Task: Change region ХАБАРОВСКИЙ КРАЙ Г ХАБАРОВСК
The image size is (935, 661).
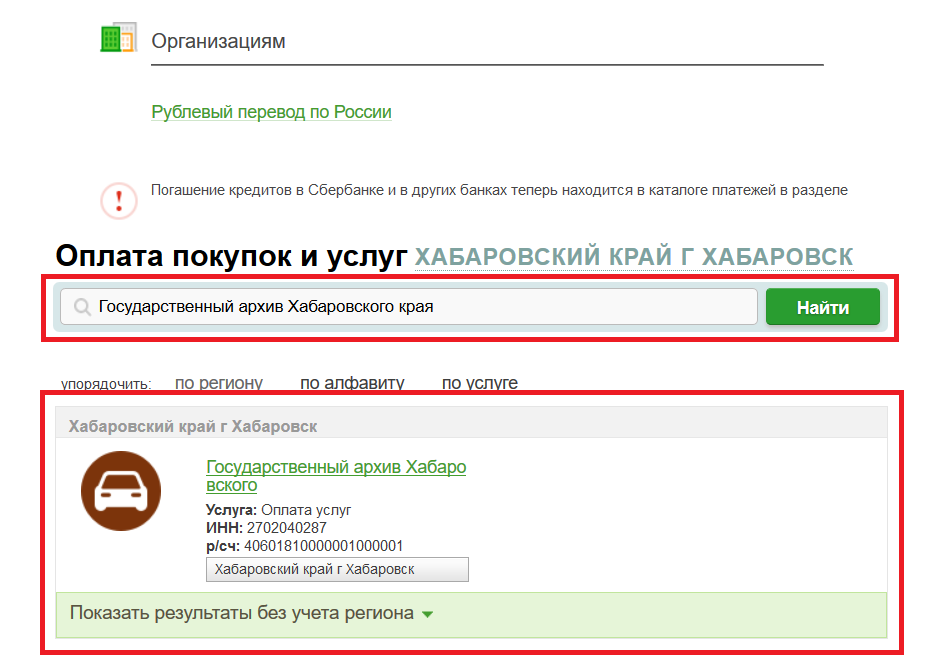Action: (x=634, y=257)
